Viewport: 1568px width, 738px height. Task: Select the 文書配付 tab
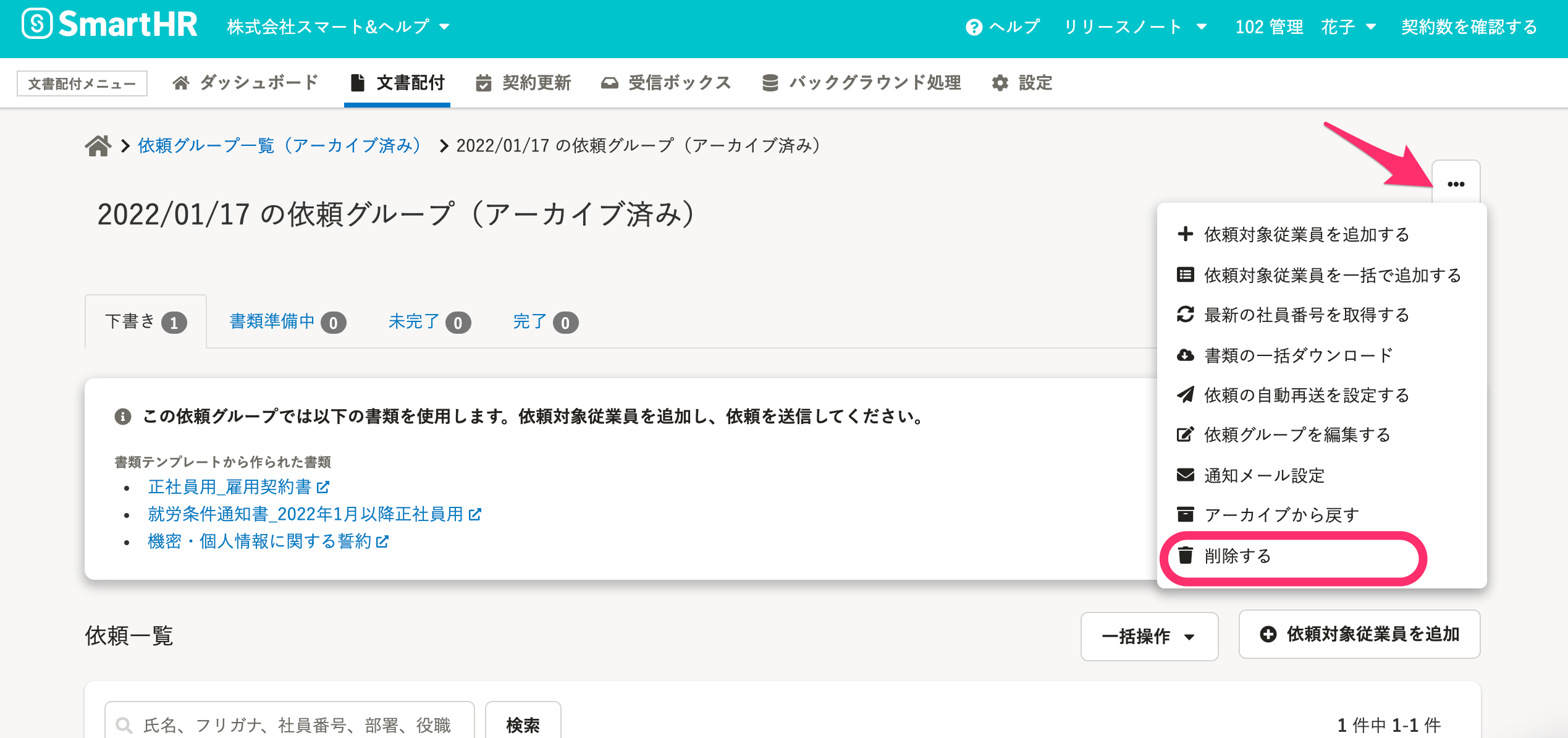(x=397, y=83)
